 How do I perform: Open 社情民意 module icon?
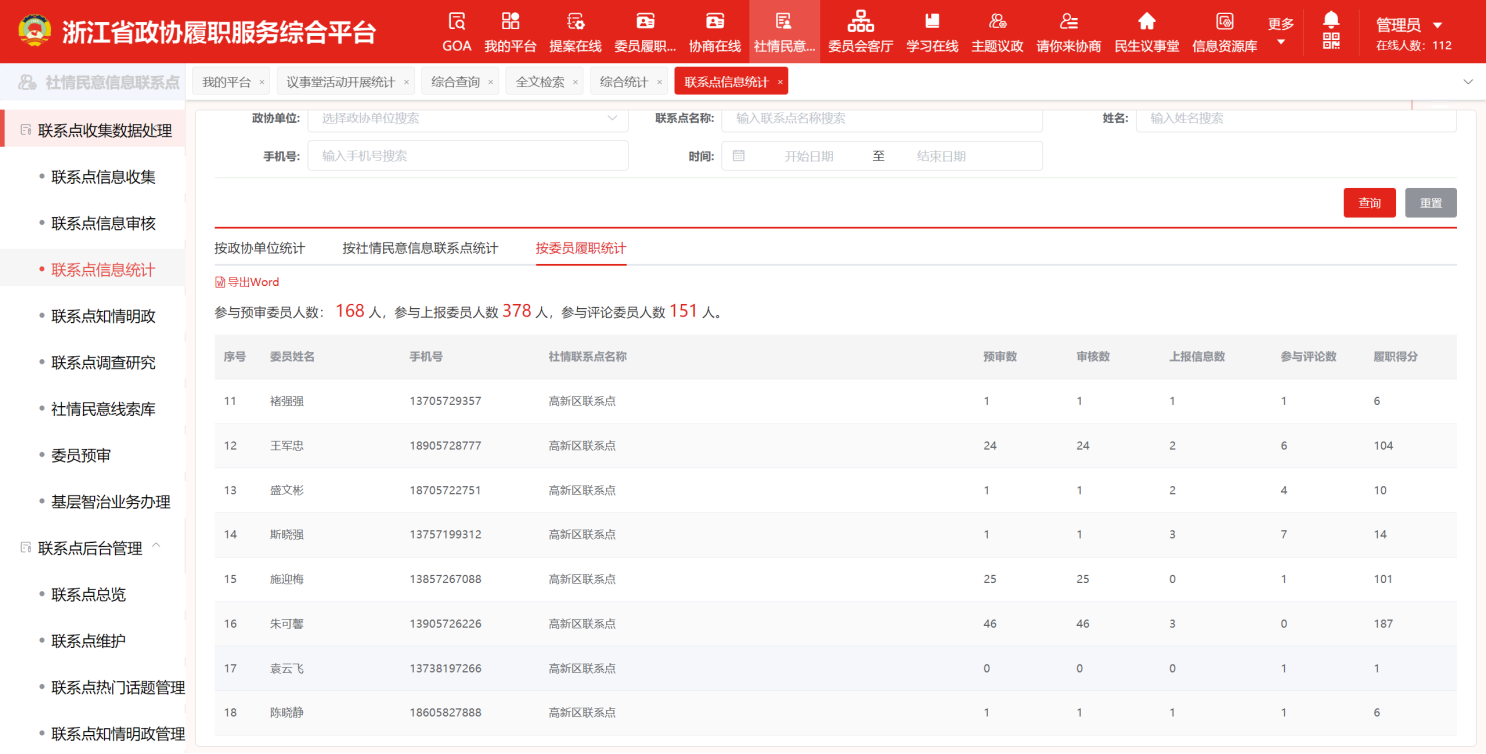point(784,21)
